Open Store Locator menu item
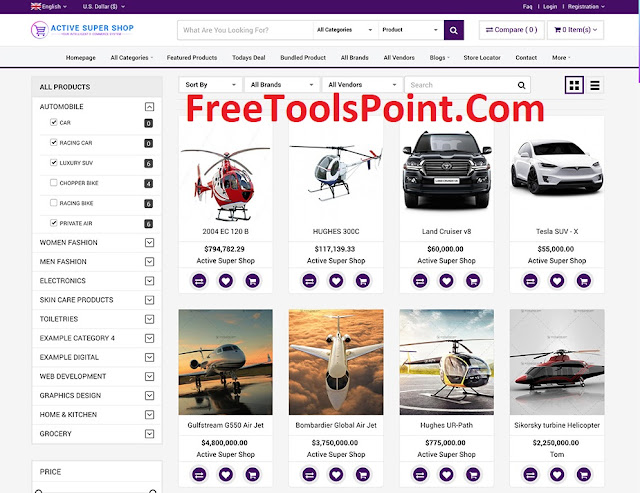Image resolution: width=640 pixels, height=493 pixels. [482, 58]
